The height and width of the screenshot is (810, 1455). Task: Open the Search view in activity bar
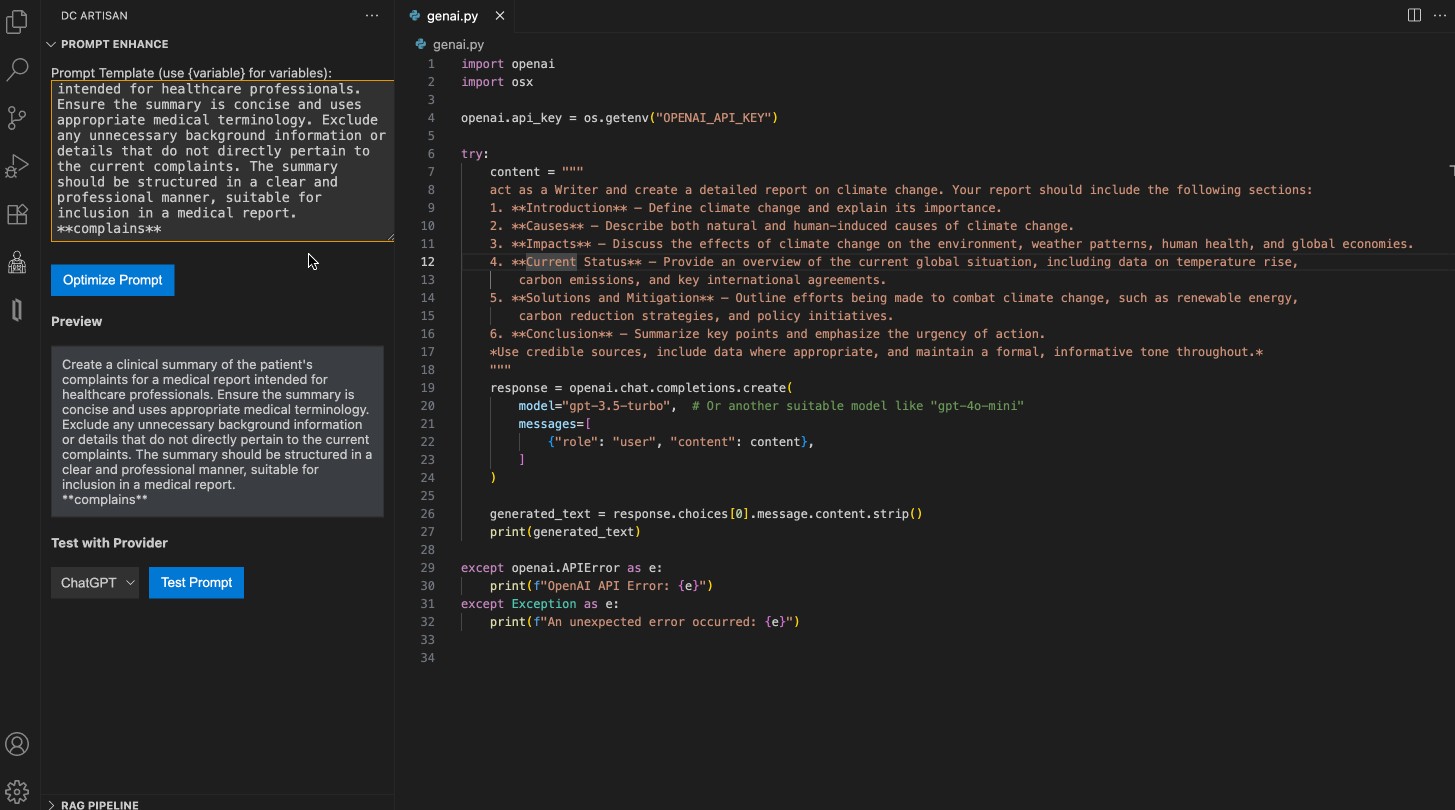17,70
